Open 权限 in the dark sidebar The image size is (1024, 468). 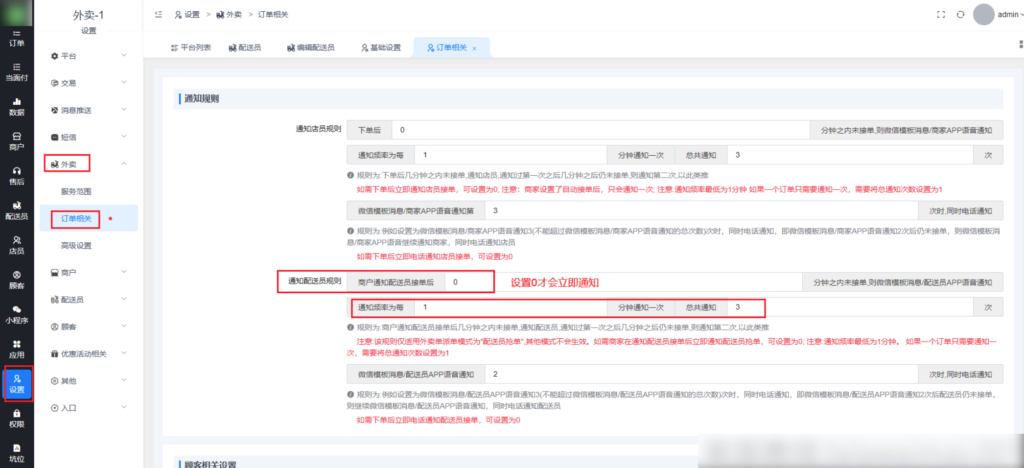coord(16,418)
